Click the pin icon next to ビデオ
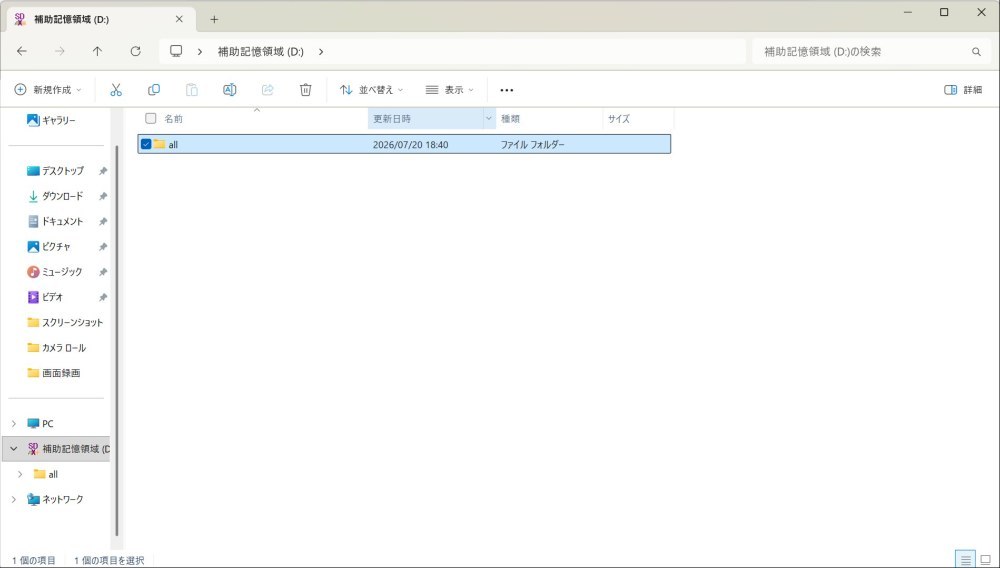The height and width of the screenshot is (568, 1000). click(103, 297)
